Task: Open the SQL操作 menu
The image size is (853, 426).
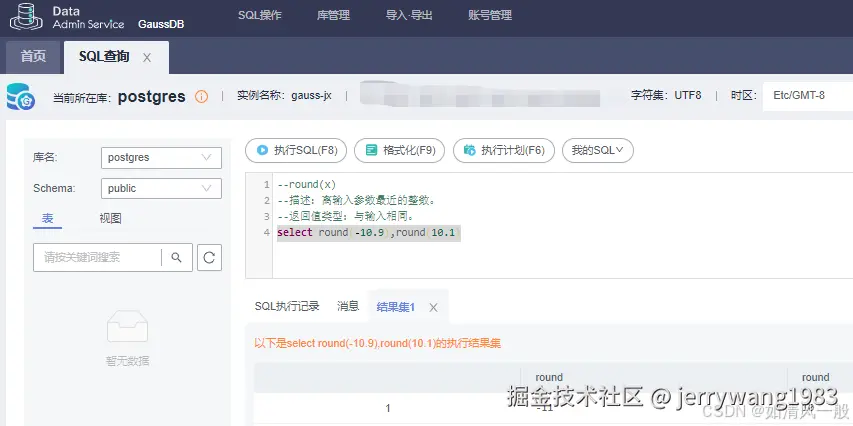Action: click(260, 15)
